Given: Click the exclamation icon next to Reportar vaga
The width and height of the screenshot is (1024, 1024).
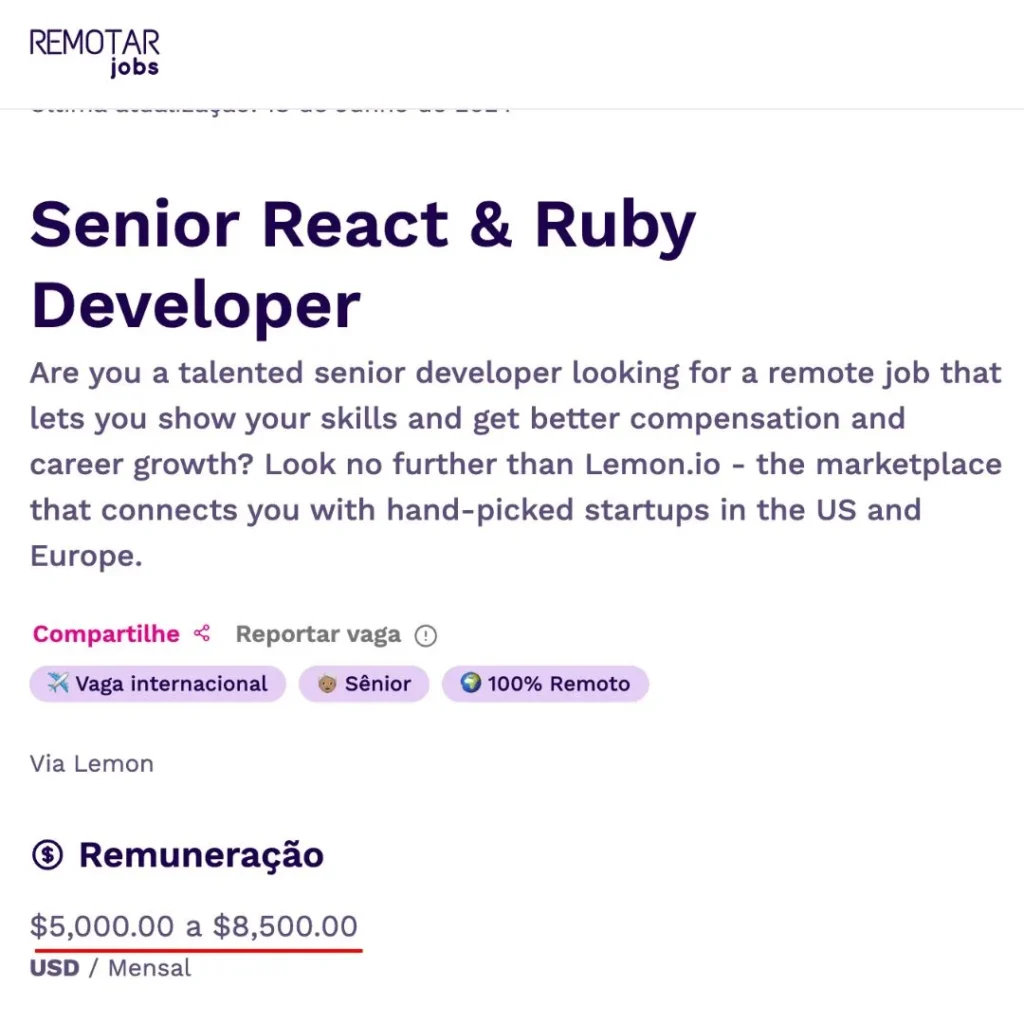Looking at the screenshot, I should click(426, 635).
